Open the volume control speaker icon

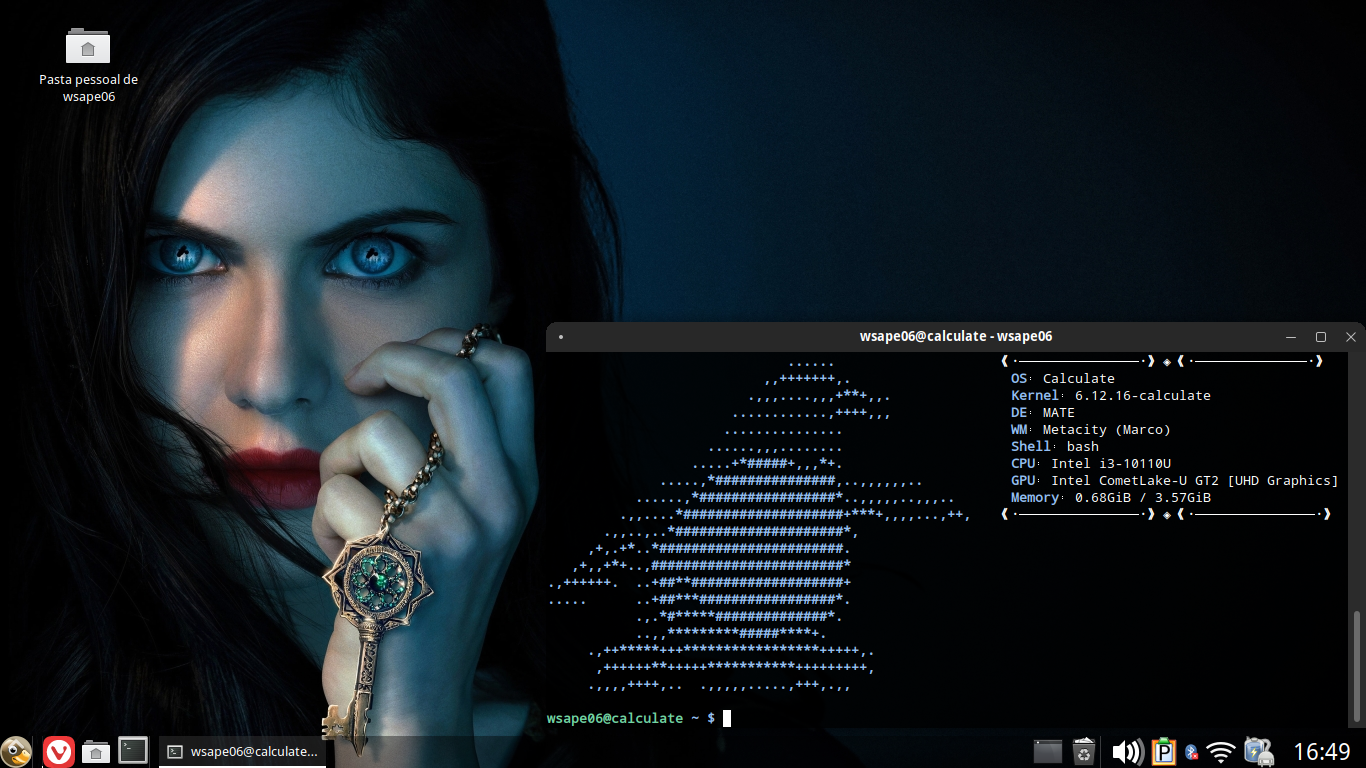click(1128, 751)
